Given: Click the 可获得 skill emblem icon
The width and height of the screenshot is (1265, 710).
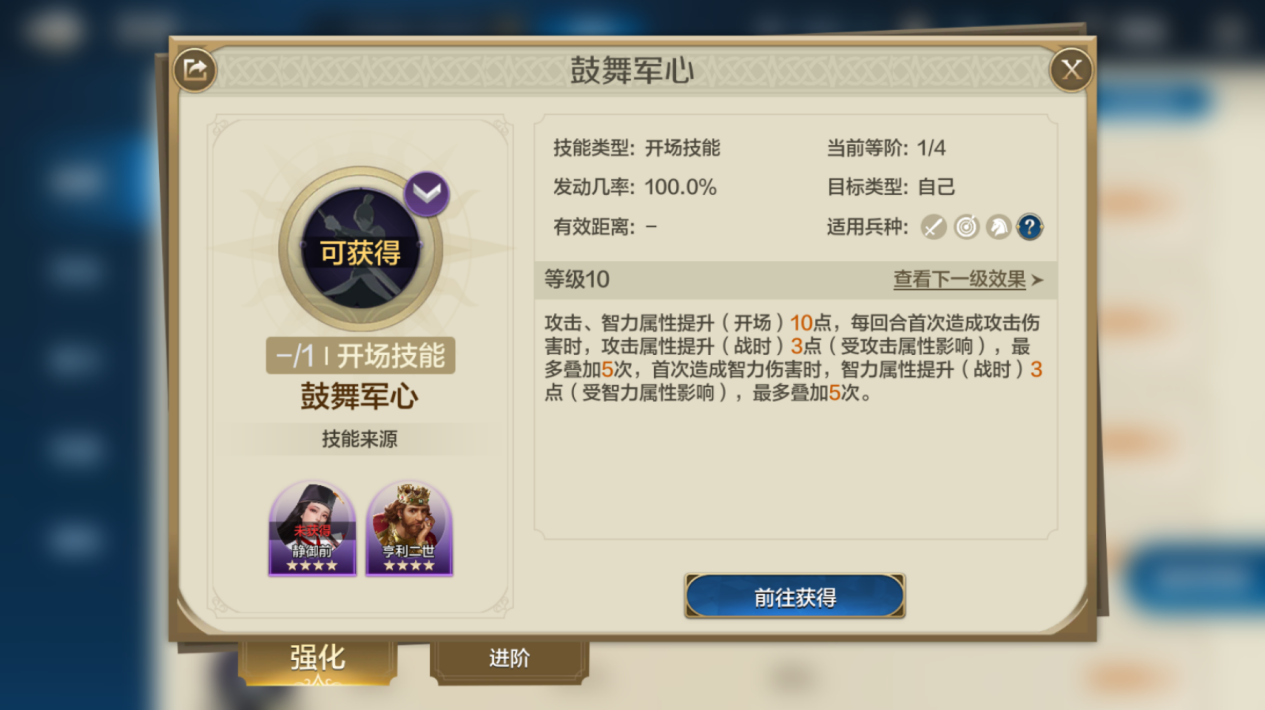Looking at the screenshot, I should tap(361, 250).
